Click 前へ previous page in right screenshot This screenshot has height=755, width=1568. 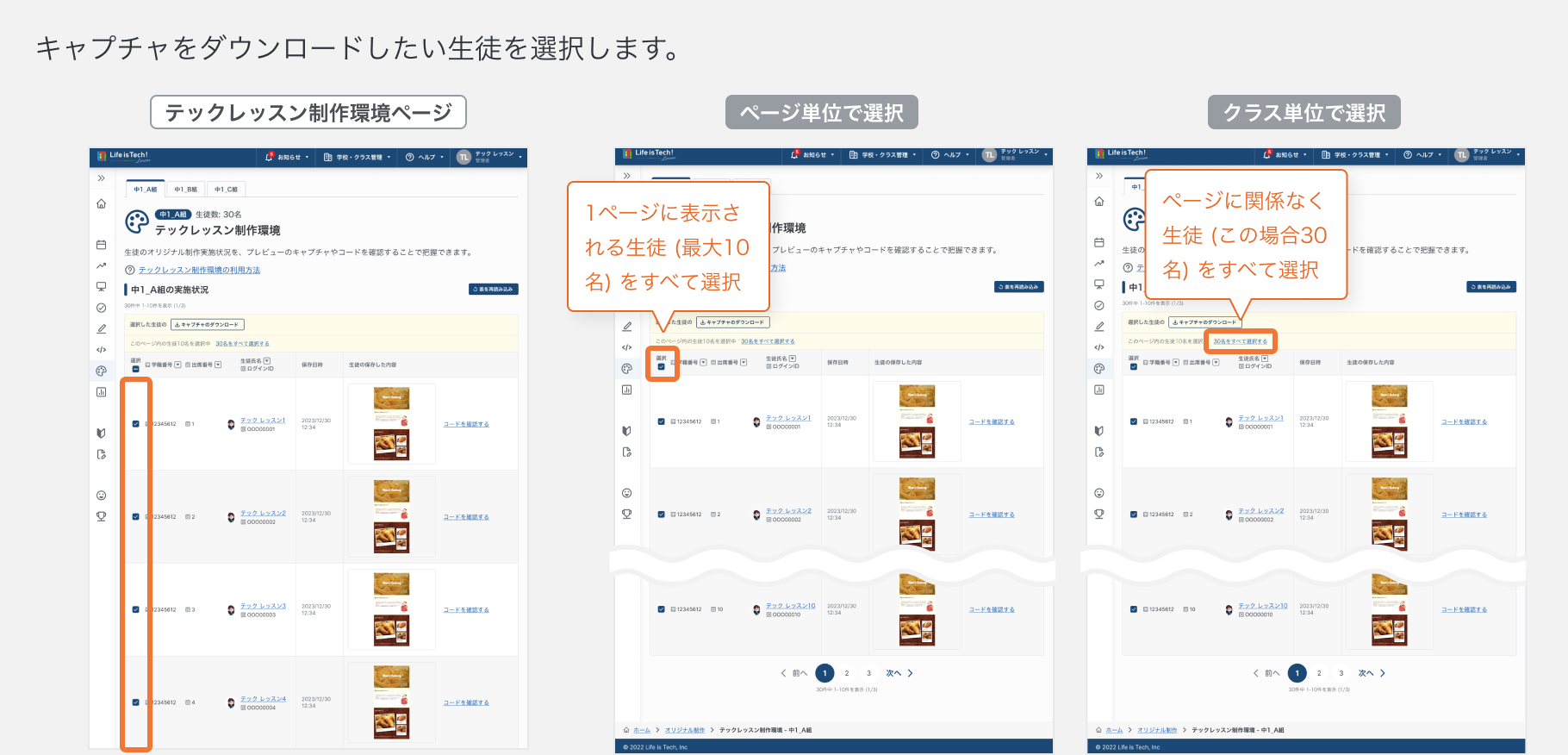pyautogui.click(x=1266, y=673)
